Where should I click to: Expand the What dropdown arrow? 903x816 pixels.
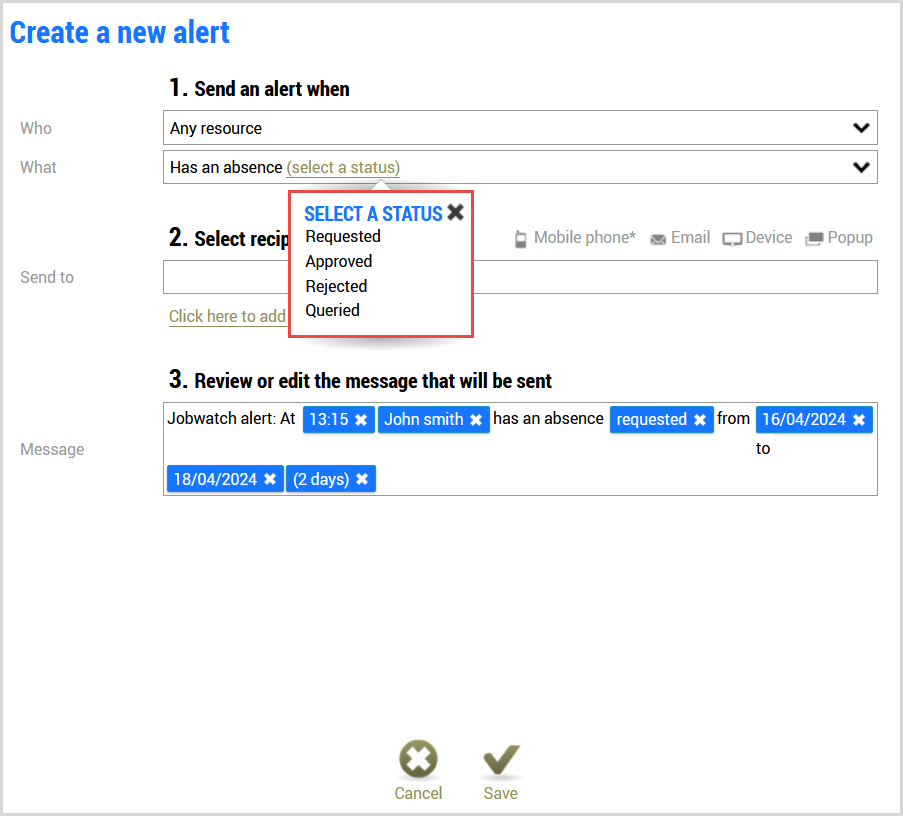click(x=861, y=167)
